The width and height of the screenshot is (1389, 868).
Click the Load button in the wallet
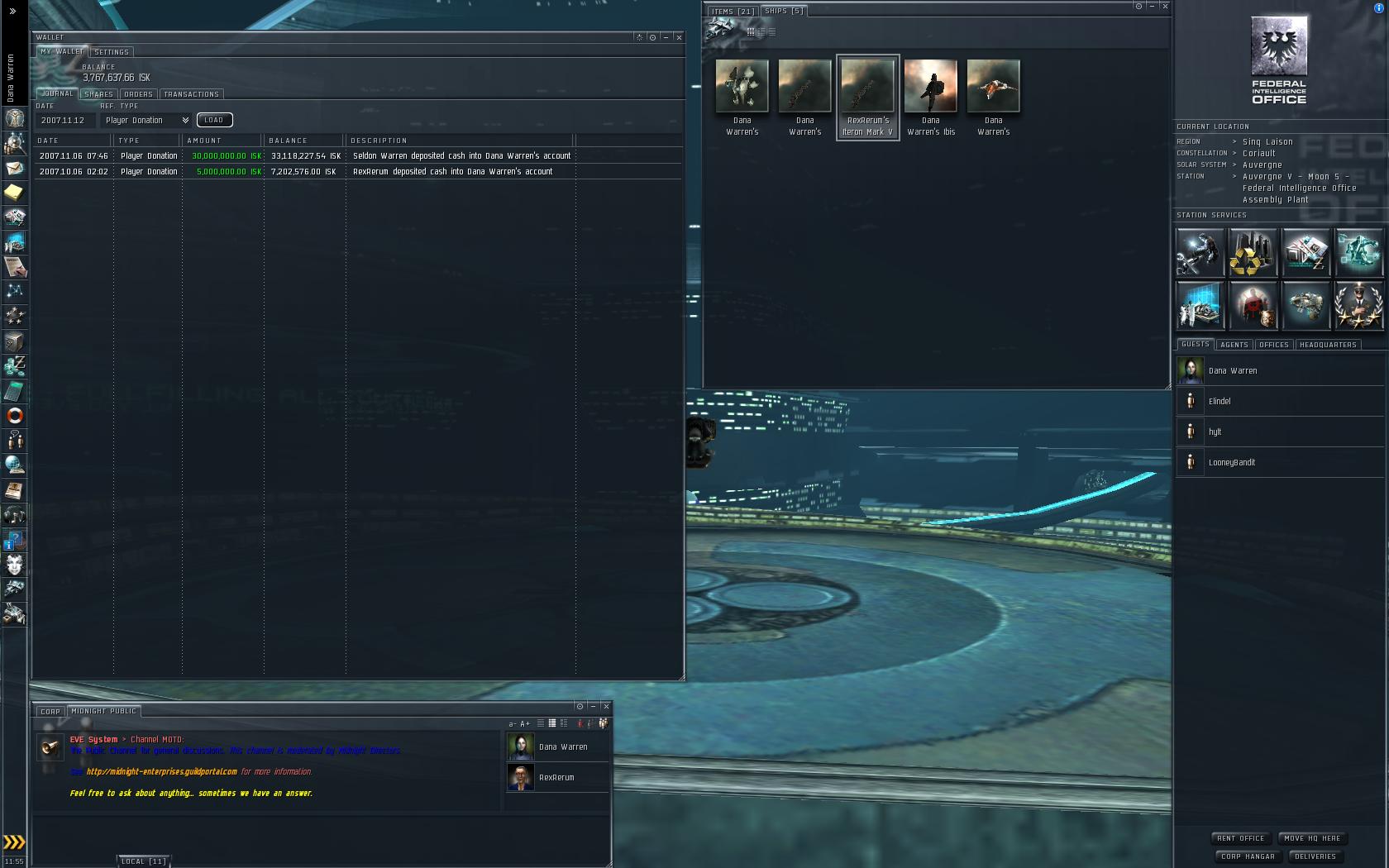pos(214,120)
